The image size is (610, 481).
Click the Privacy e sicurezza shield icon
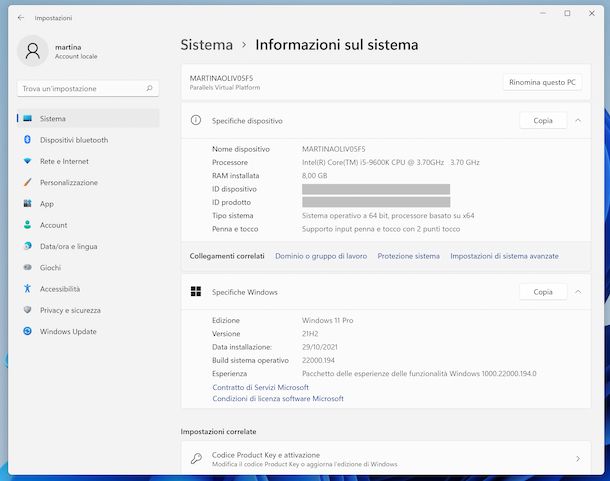[27, 310]
